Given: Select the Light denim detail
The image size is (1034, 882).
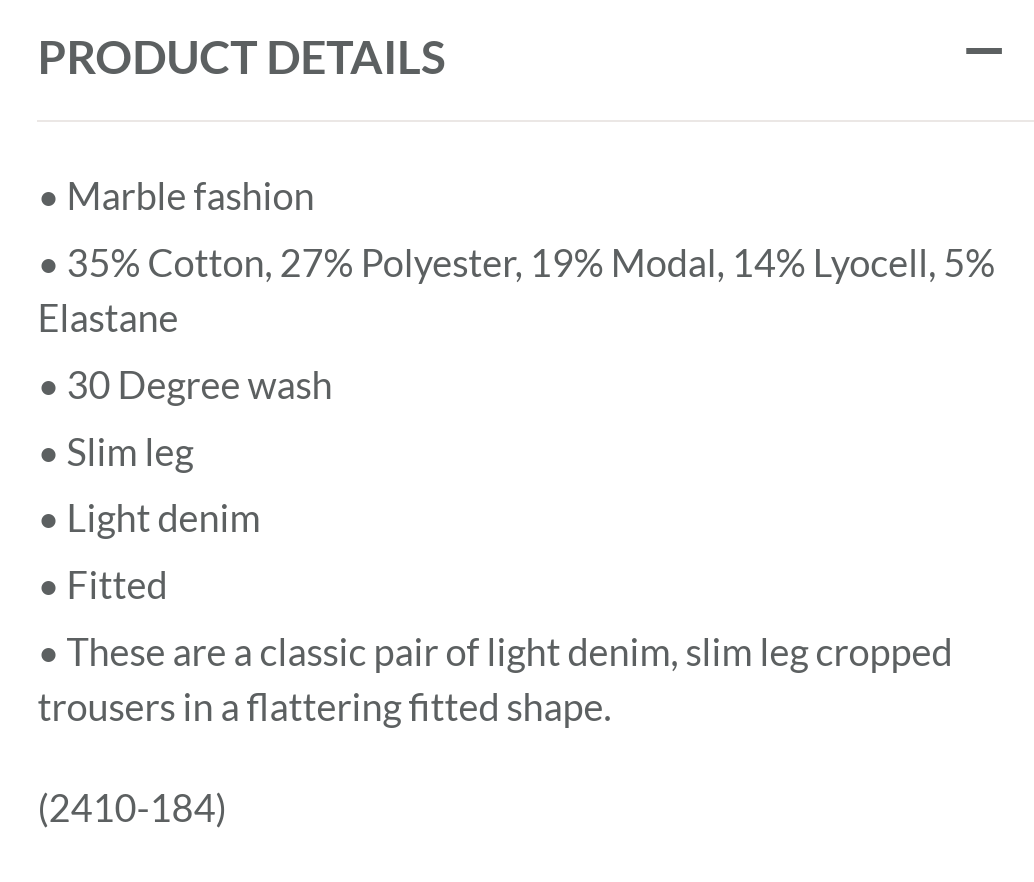Looking at the screenshot, I should coord(163,518).
